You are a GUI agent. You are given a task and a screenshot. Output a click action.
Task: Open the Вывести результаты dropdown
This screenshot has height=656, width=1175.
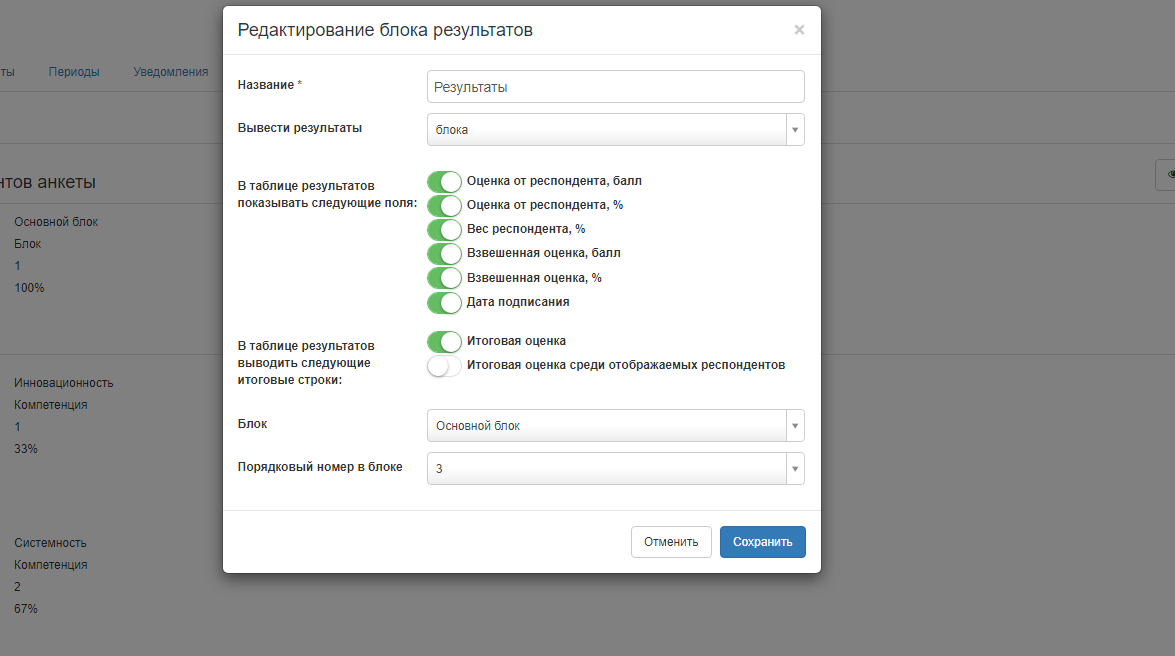pyautogui.click(x=615, y=130)
